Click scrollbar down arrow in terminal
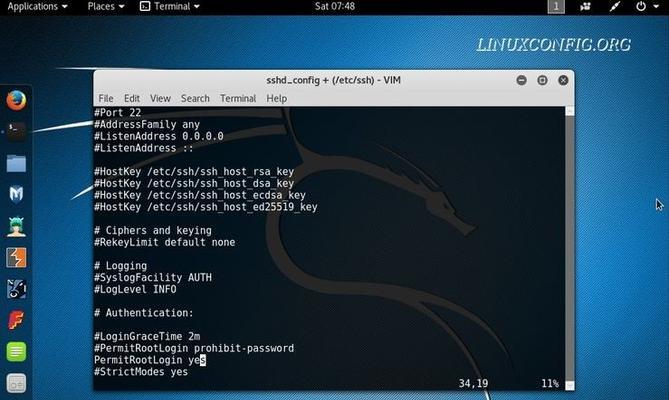669x400 pixels. point(570,386)
